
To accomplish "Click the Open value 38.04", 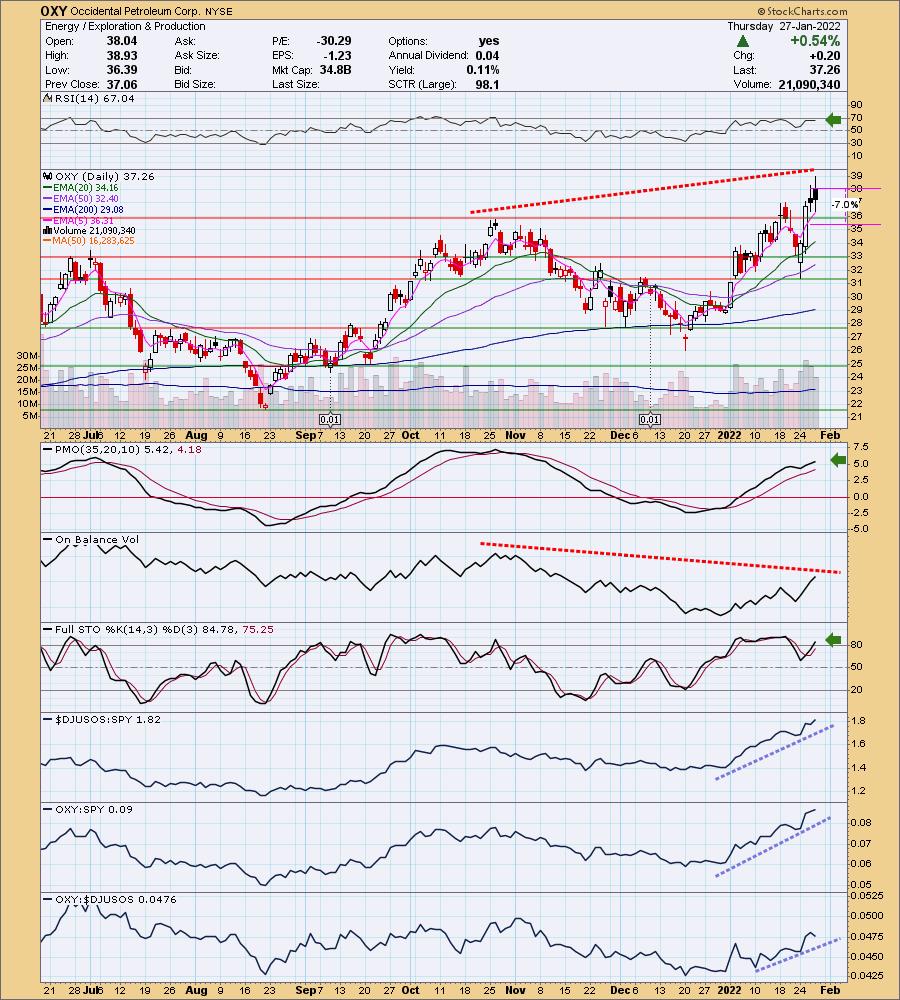I will click(x=122, y=41).
